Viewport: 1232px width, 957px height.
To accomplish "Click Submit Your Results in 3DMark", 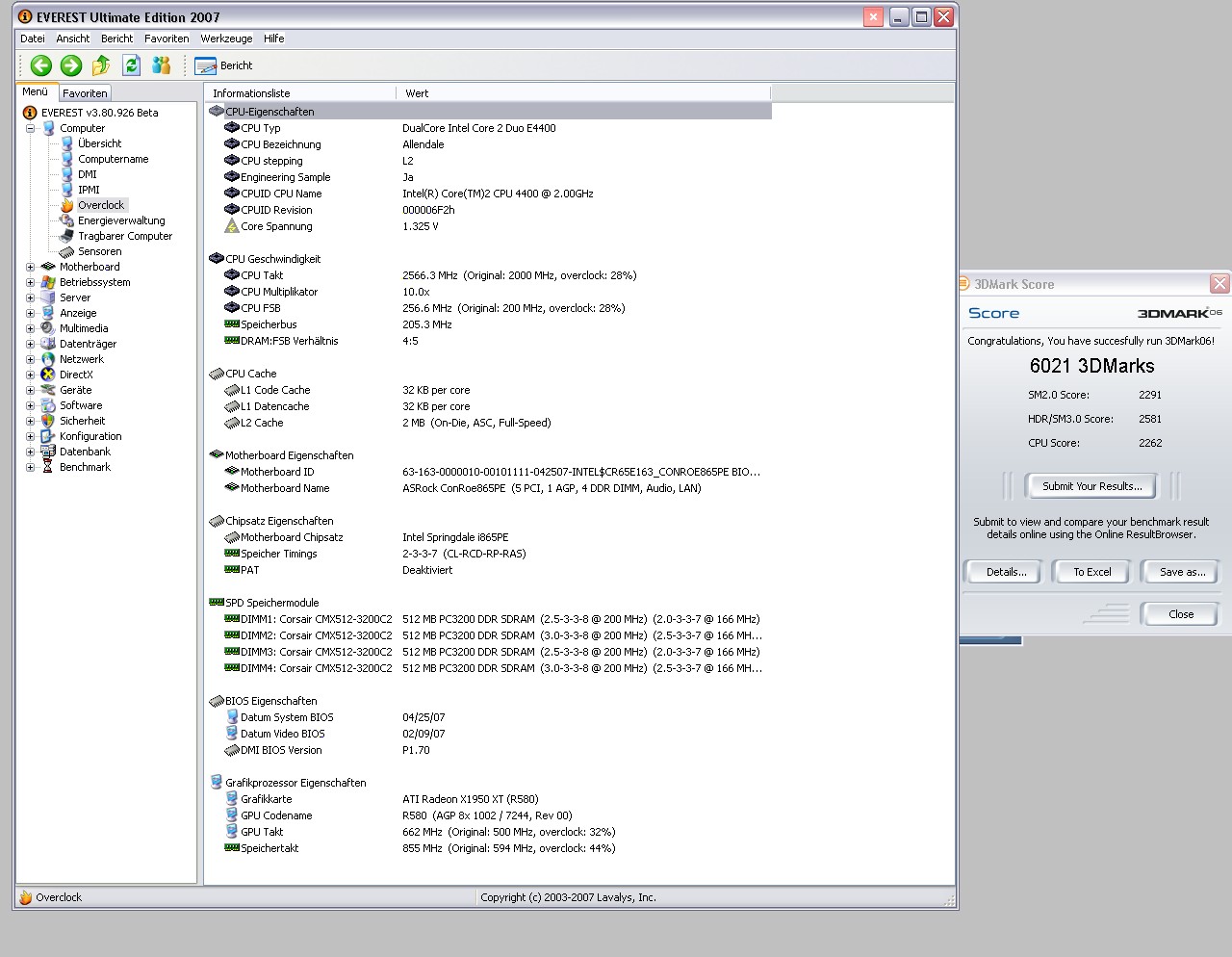I will click(1092, 486).
